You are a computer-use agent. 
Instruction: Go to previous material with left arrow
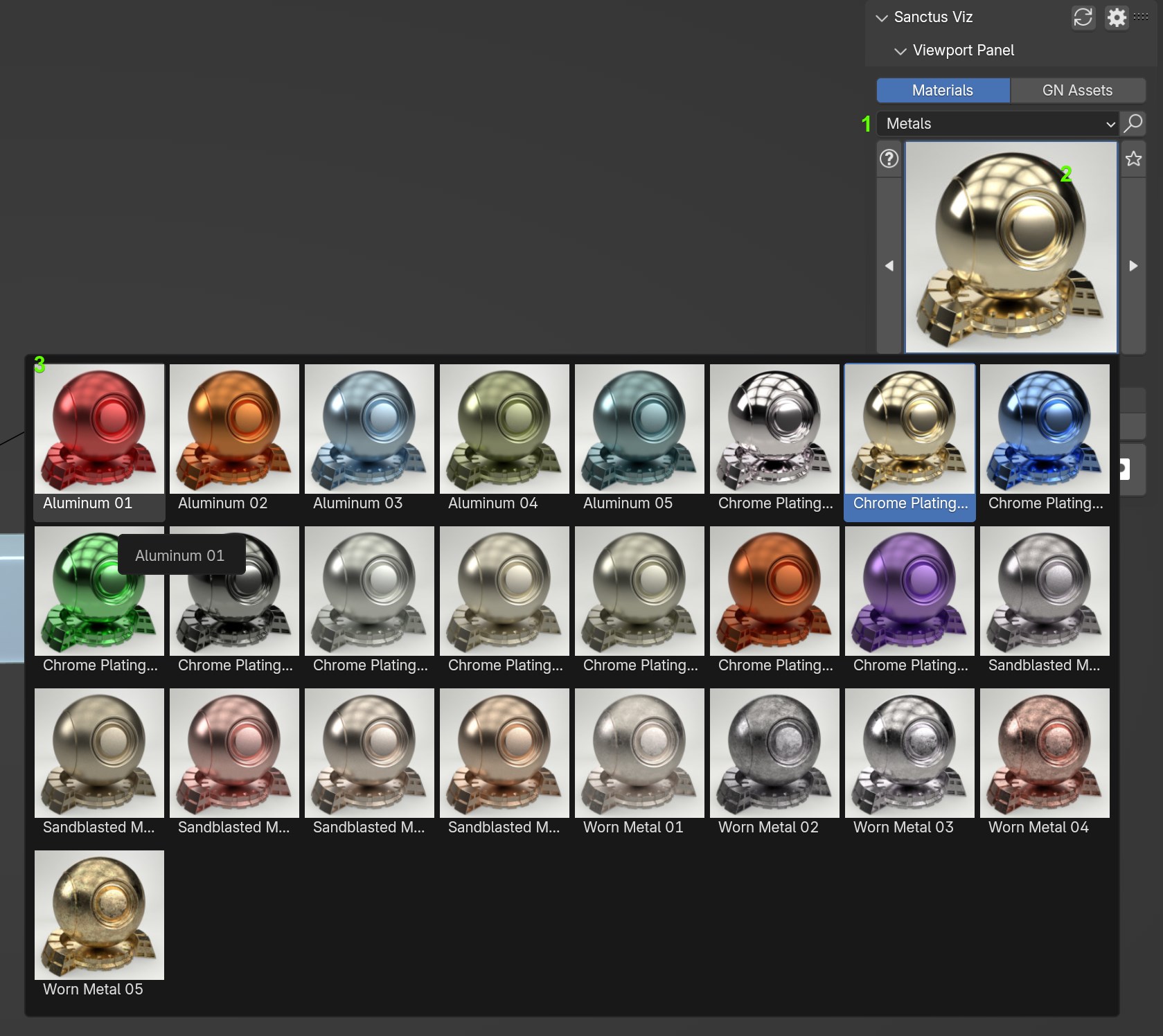(x=889, y=266)
